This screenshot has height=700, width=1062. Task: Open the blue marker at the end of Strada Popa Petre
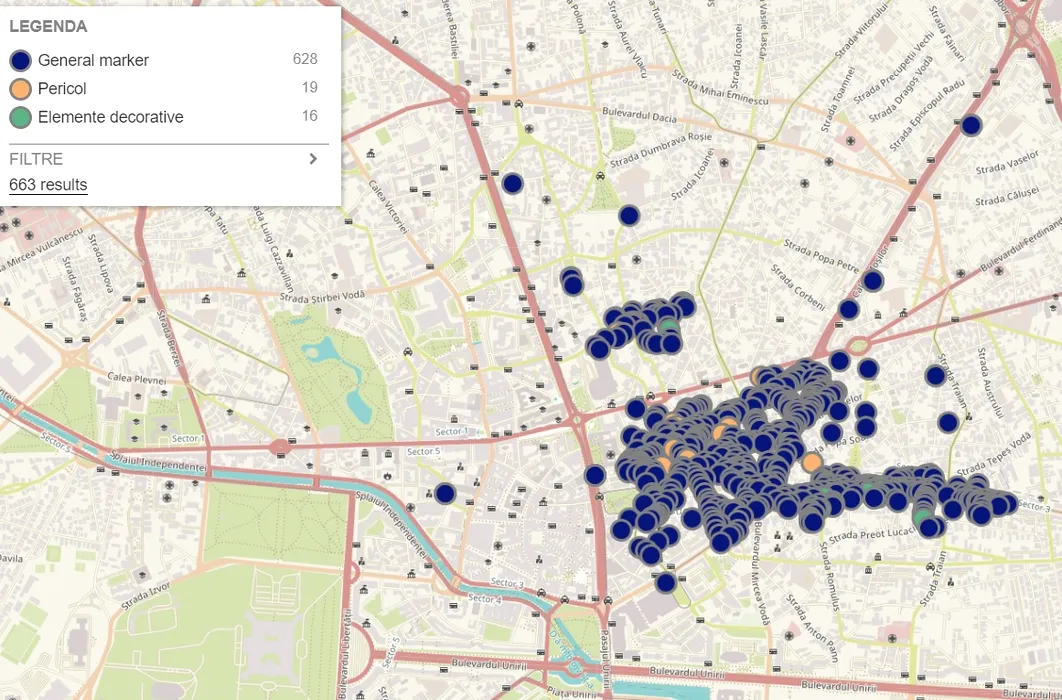coord(873,281)
